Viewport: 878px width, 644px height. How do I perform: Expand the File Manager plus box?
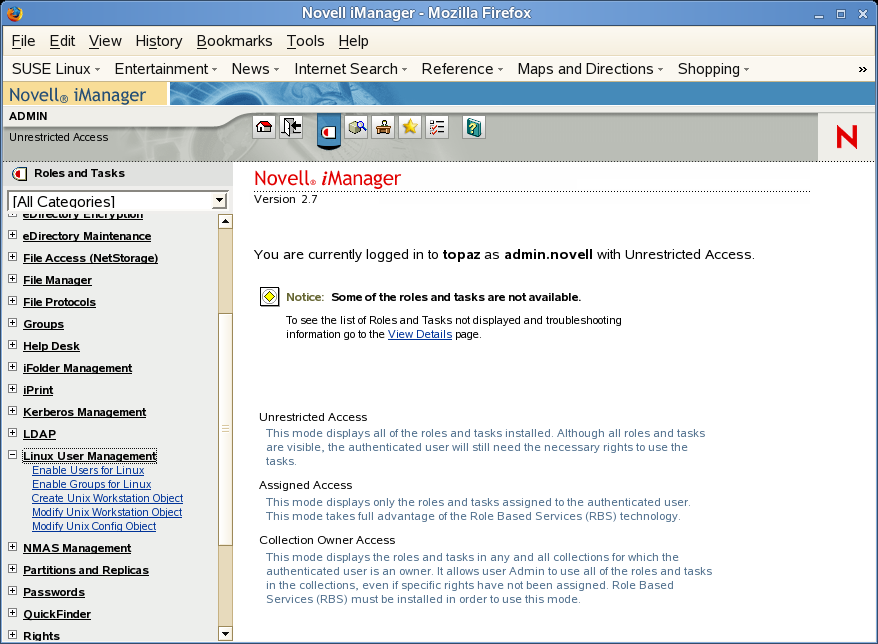12,279
